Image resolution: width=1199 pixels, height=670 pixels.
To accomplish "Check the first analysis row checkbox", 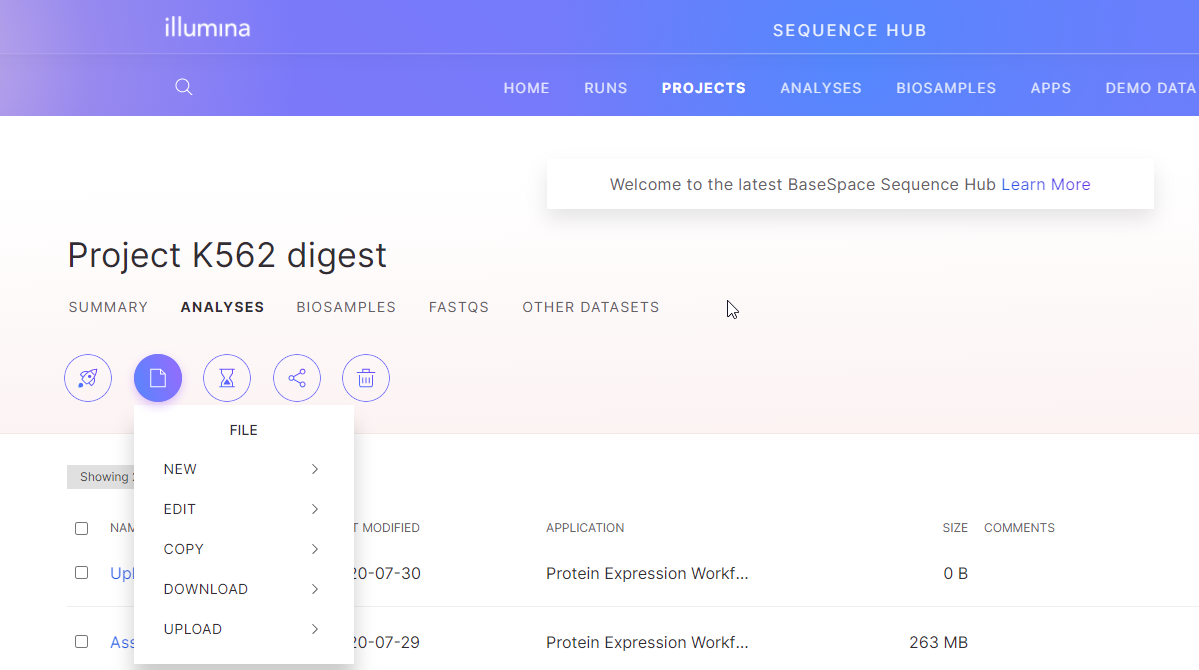I will point(82,573).
